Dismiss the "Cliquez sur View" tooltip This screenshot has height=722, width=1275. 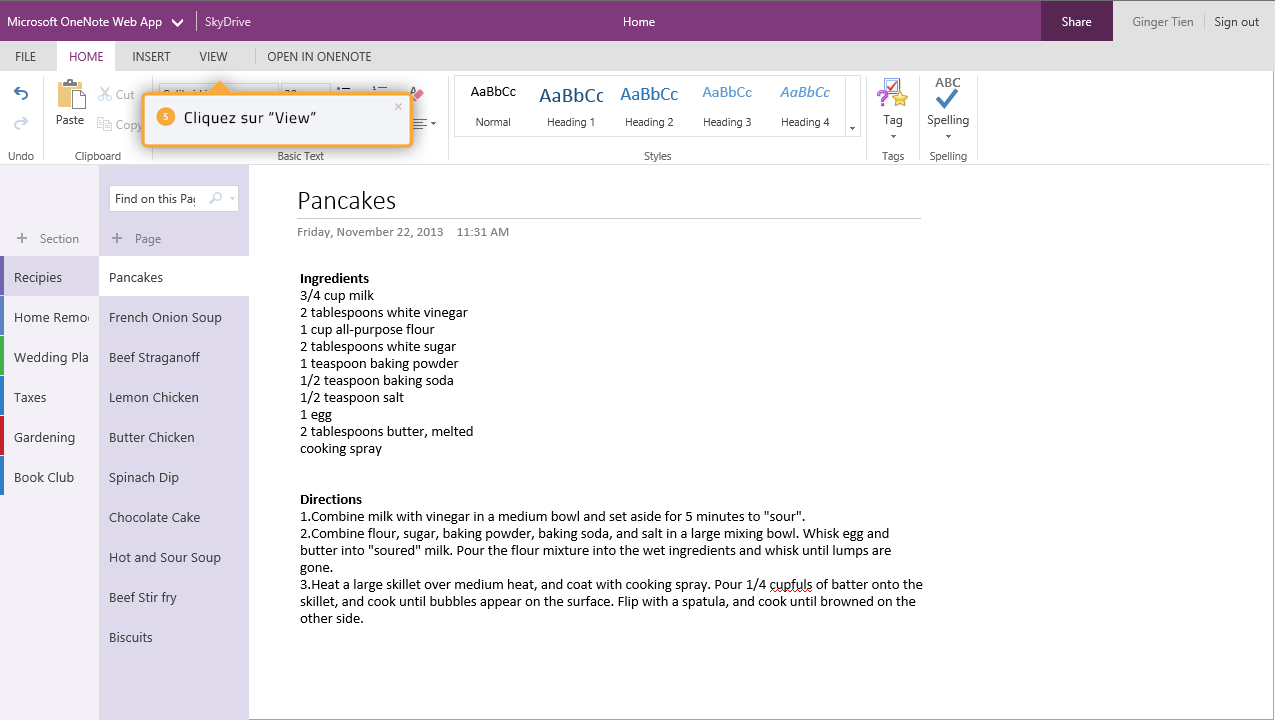(x=397, y=105)
